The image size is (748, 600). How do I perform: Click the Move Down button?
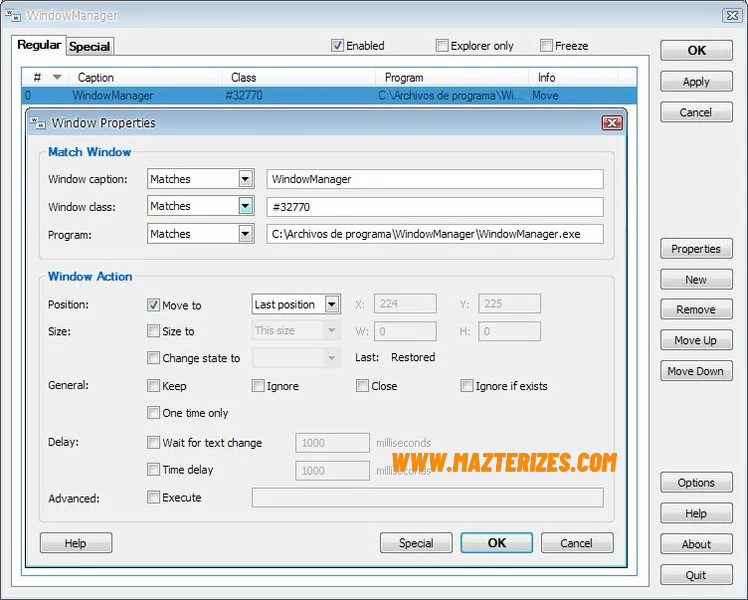(696, 371)
